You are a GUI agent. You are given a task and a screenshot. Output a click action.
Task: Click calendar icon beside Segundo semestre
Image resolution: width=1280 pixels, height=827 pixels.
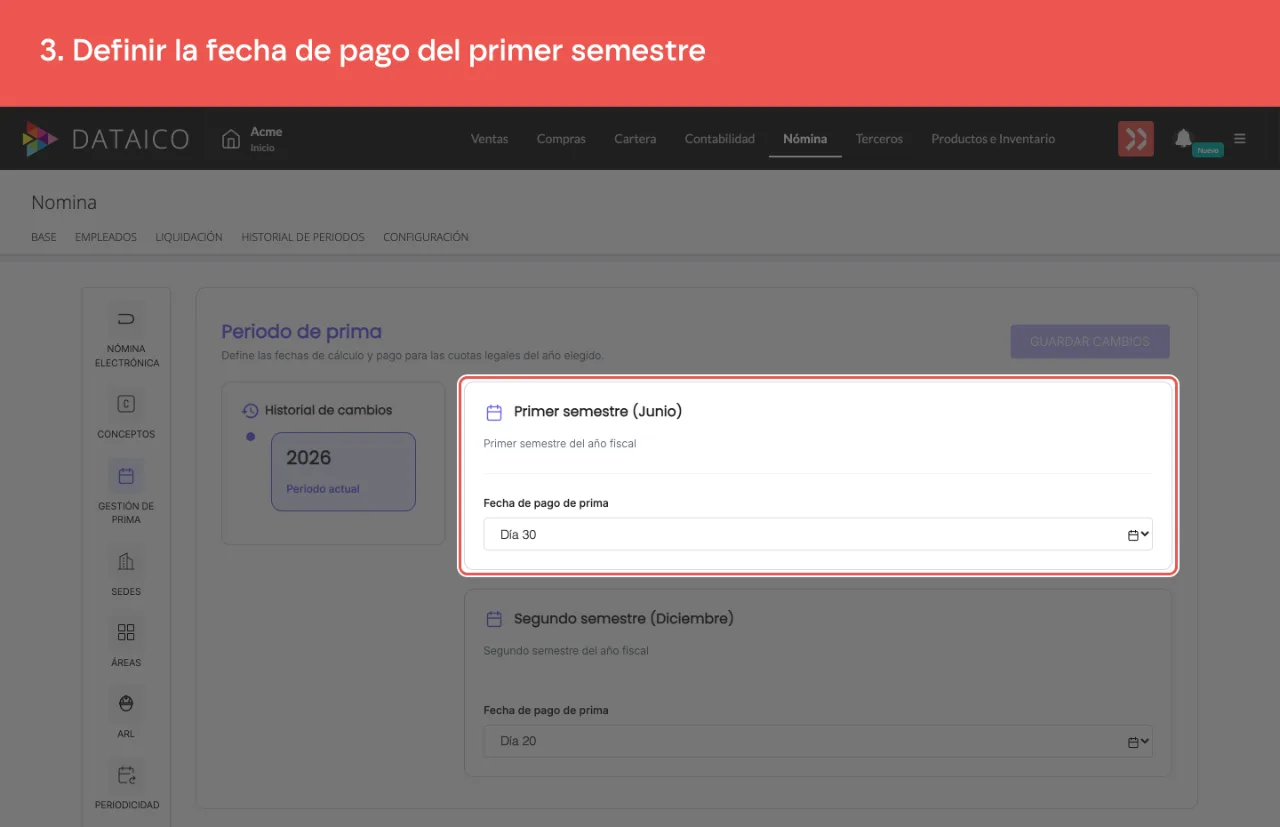[x=494, y=619]
